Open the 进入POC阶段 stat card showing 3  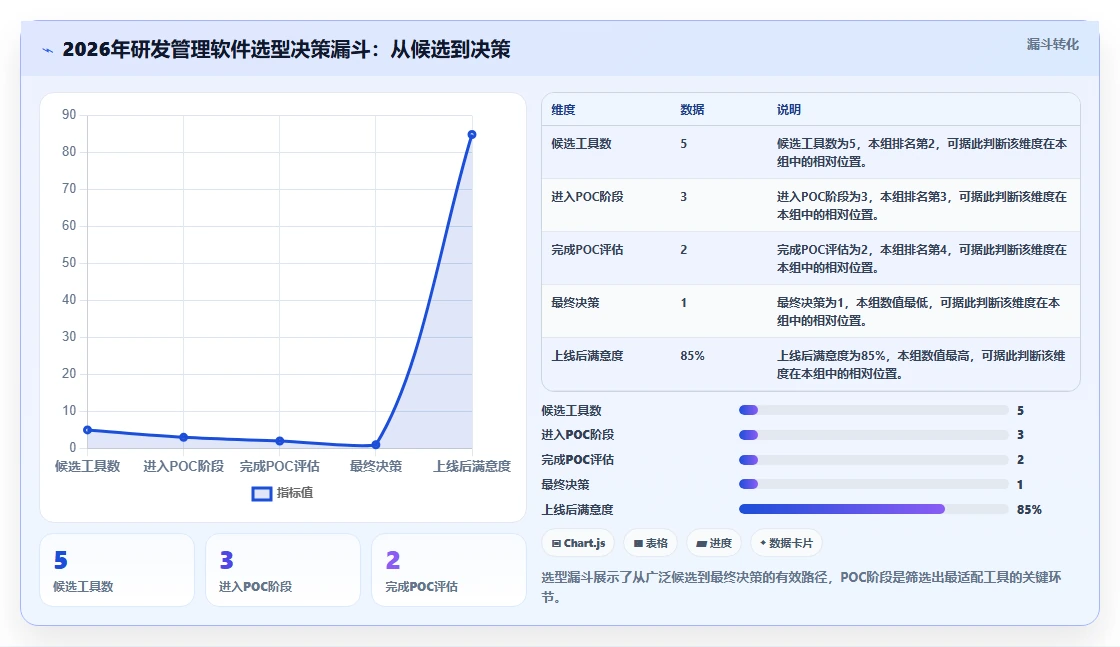click(x=283, y=570)
